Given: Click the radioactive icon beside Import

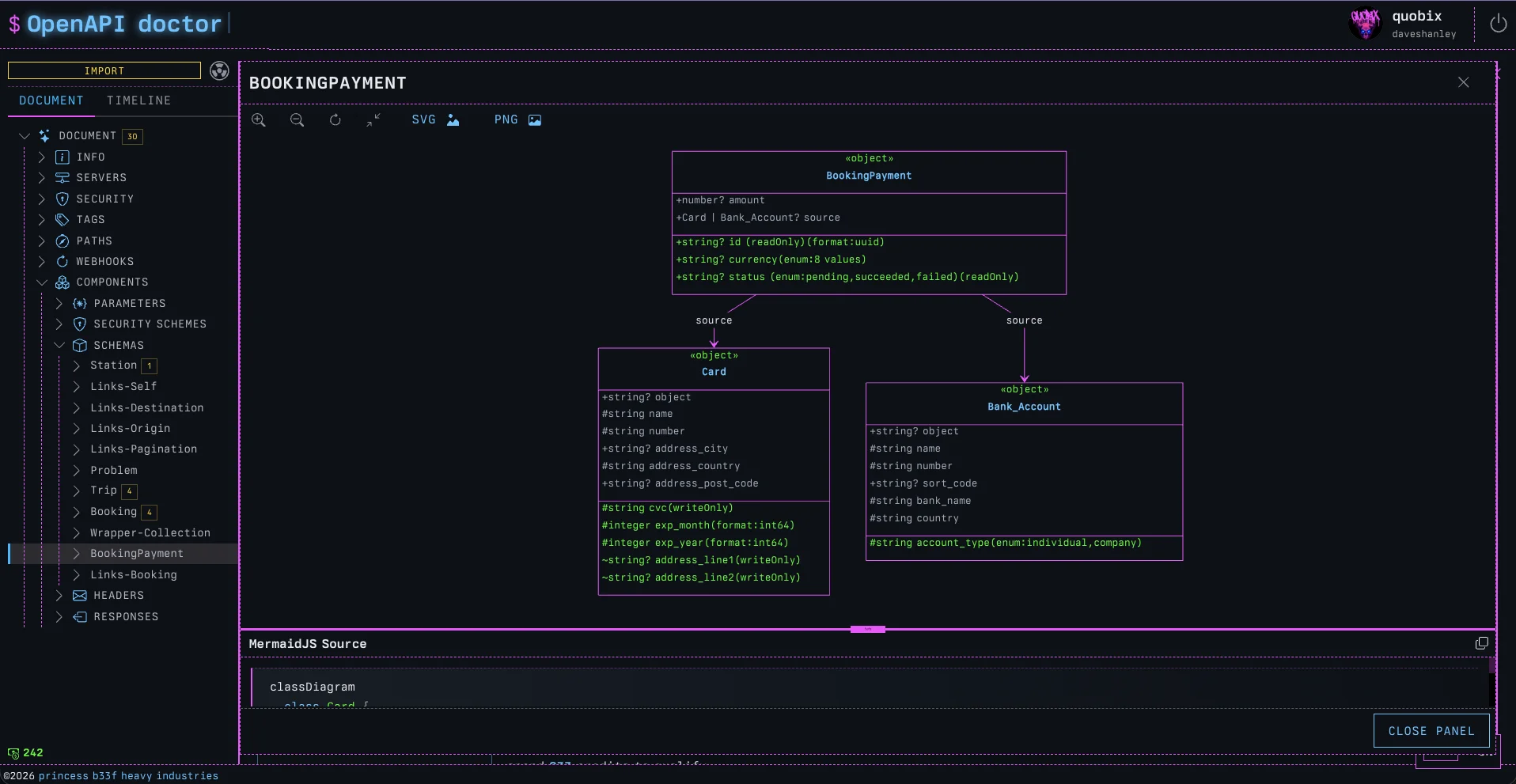Looking at the screenshot, I should [219, 71].
